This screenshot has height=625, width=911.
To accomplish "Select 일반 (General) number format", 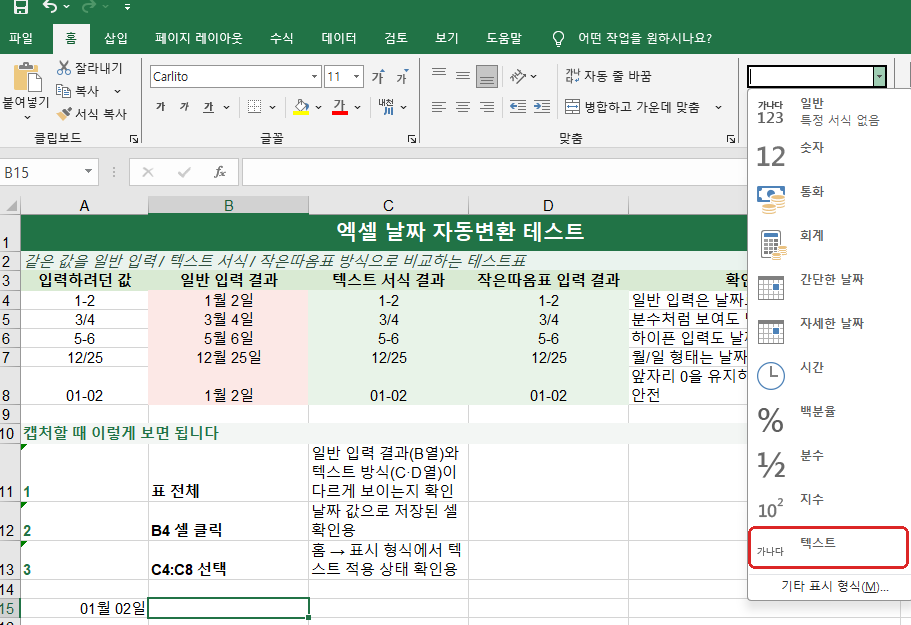I will [828, 112].
